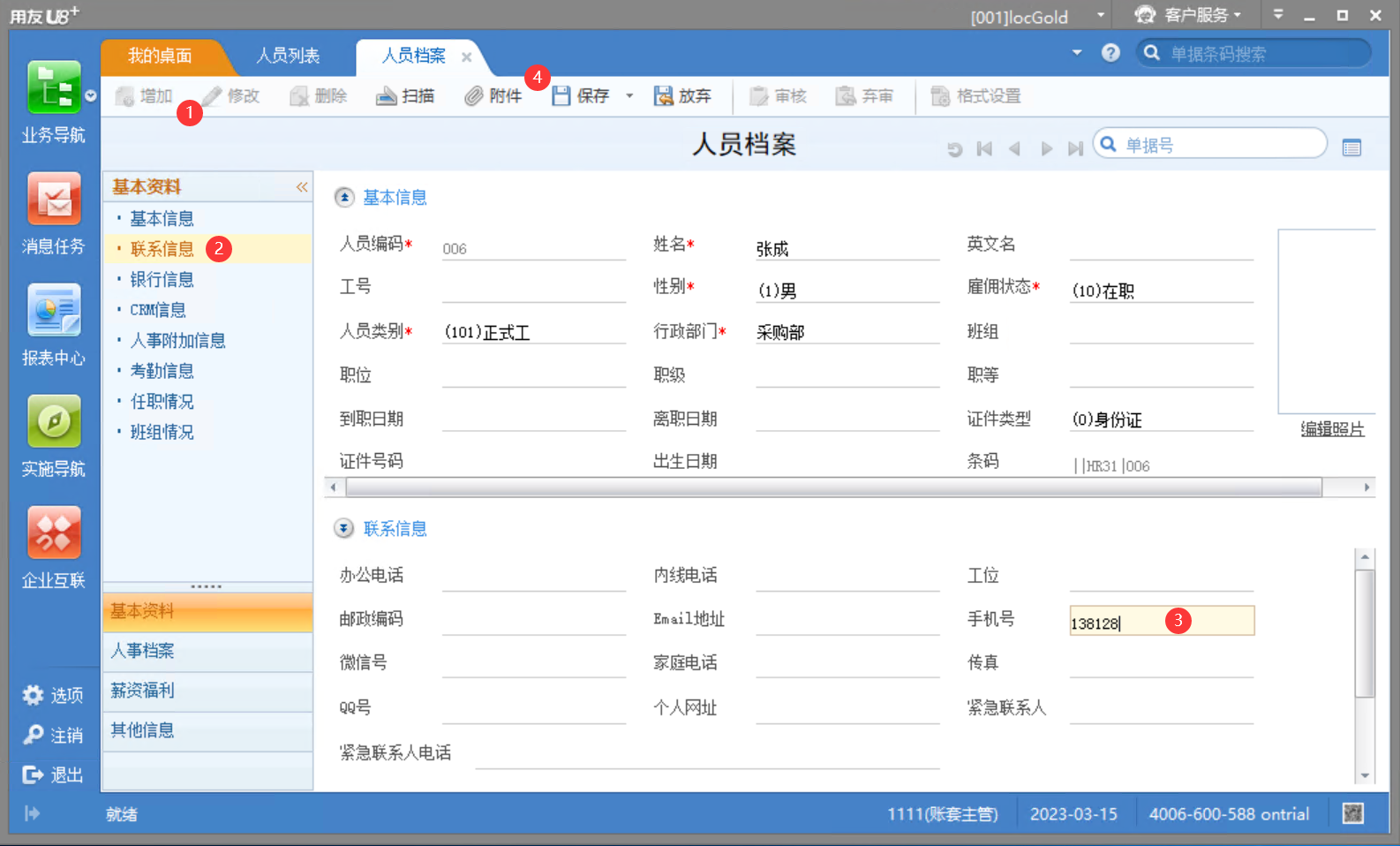The height and width of the screenshot is (846, 1400).
Task: Select 银行信息 in the navigation tree
Action: click(x=162, y=280)
